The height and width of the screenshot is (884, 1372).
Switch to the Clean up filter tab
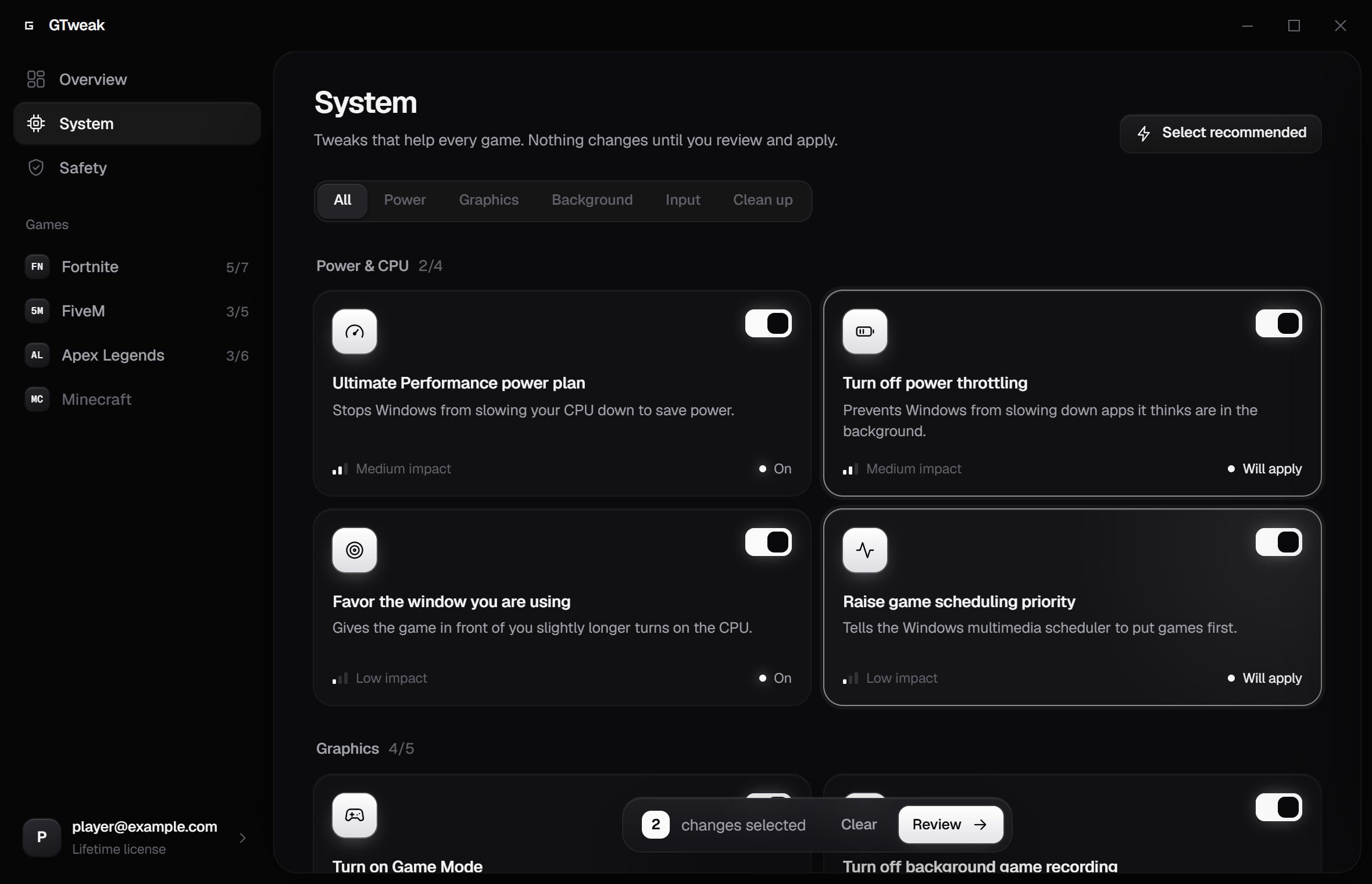click(763, 201)
